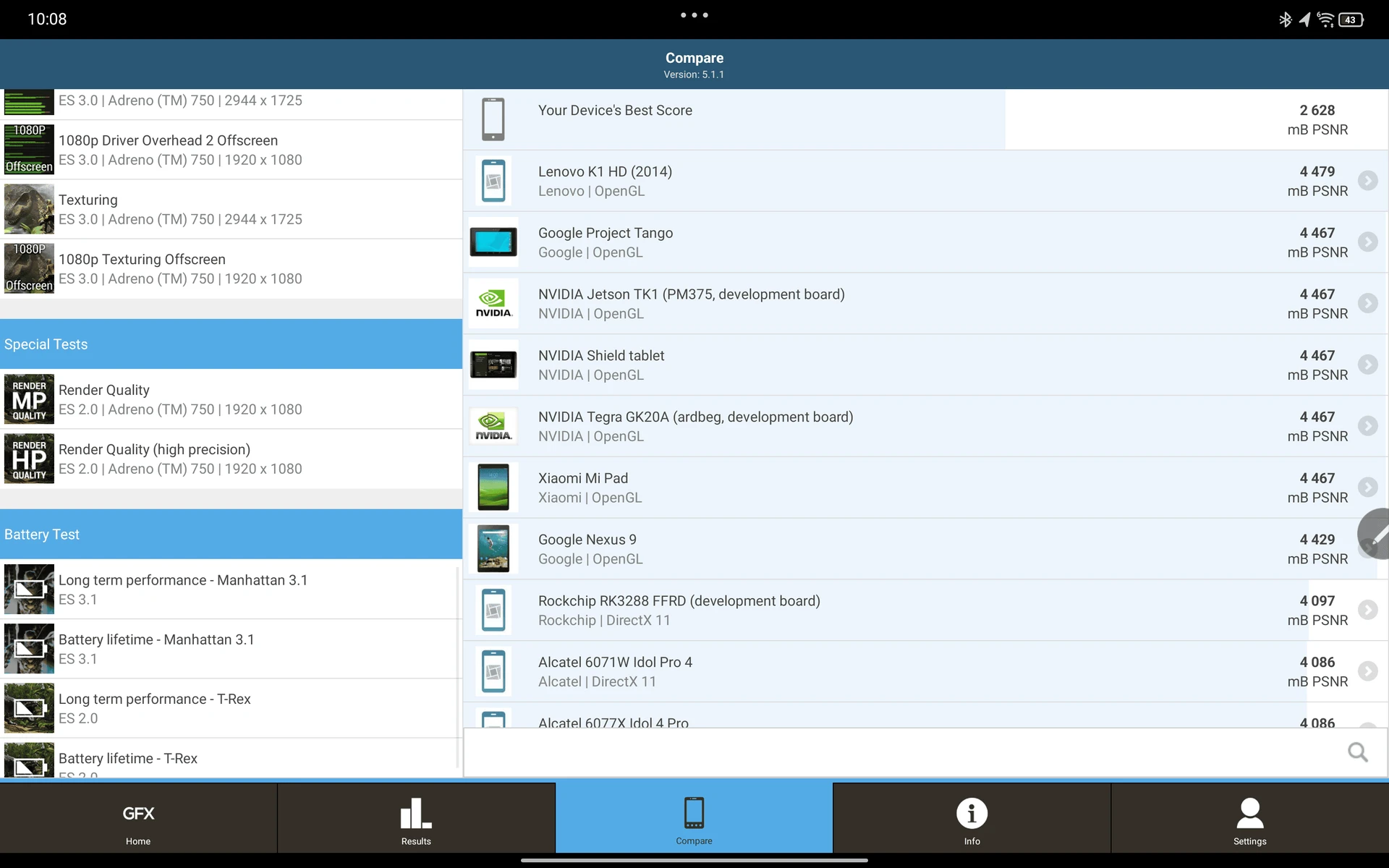
Task: Open NVIDIA Tegra GK20A details arrow
Action: (x=1367, y=425)
